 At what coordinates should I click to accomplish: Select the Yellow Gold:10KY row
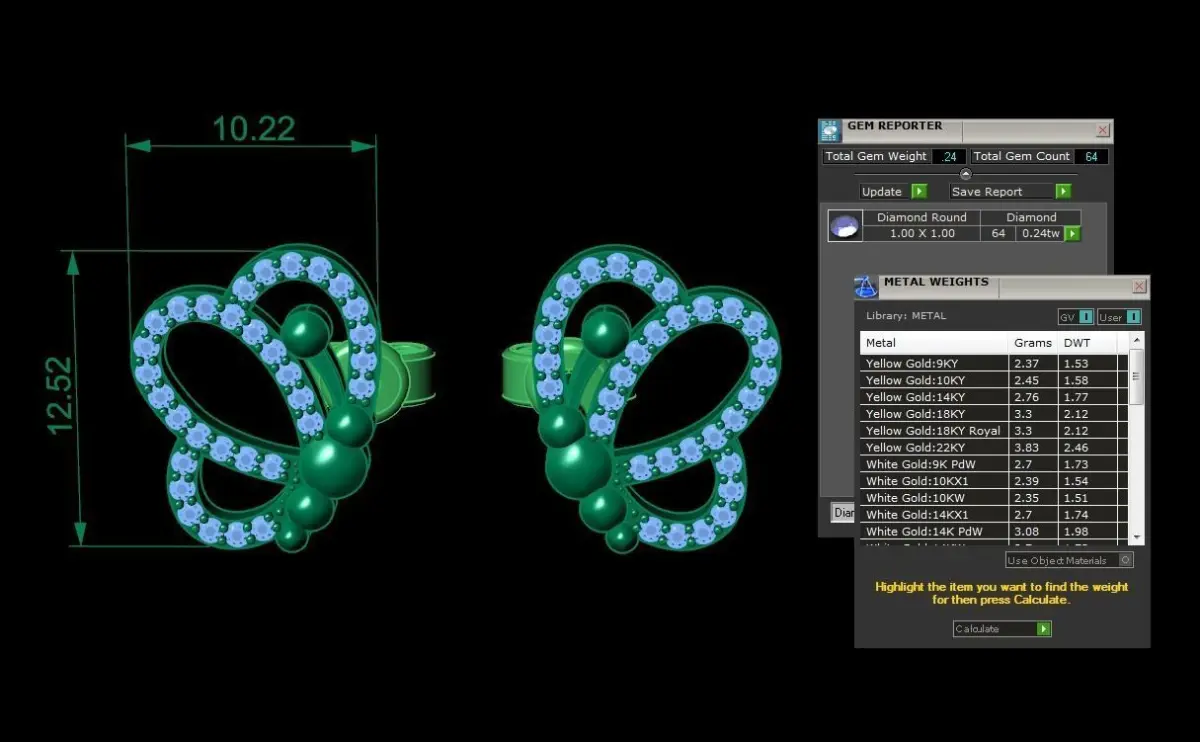pos(994,380)
